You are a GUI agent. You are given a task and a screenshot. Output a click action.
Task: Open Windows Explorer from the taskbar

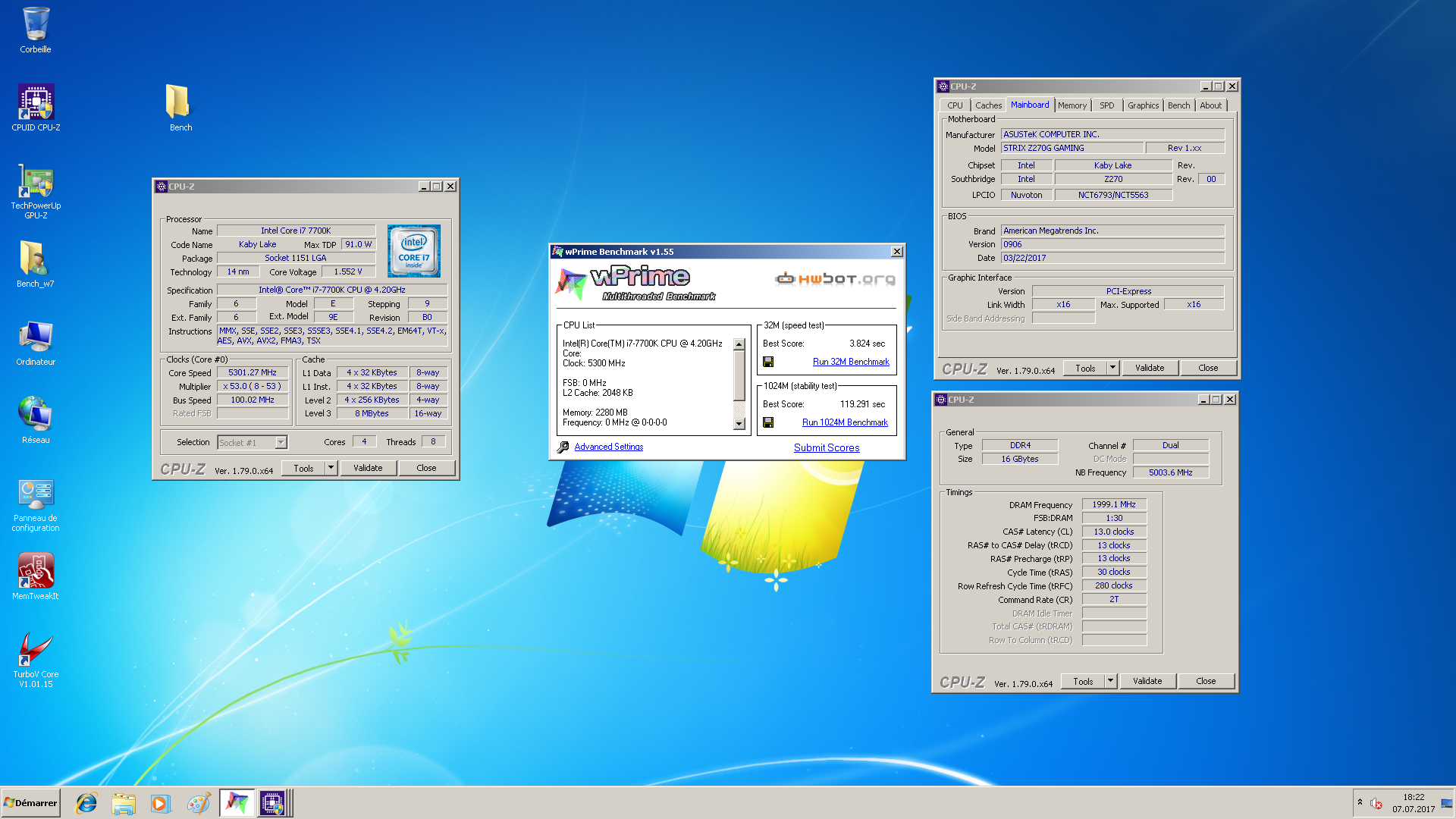123,803
